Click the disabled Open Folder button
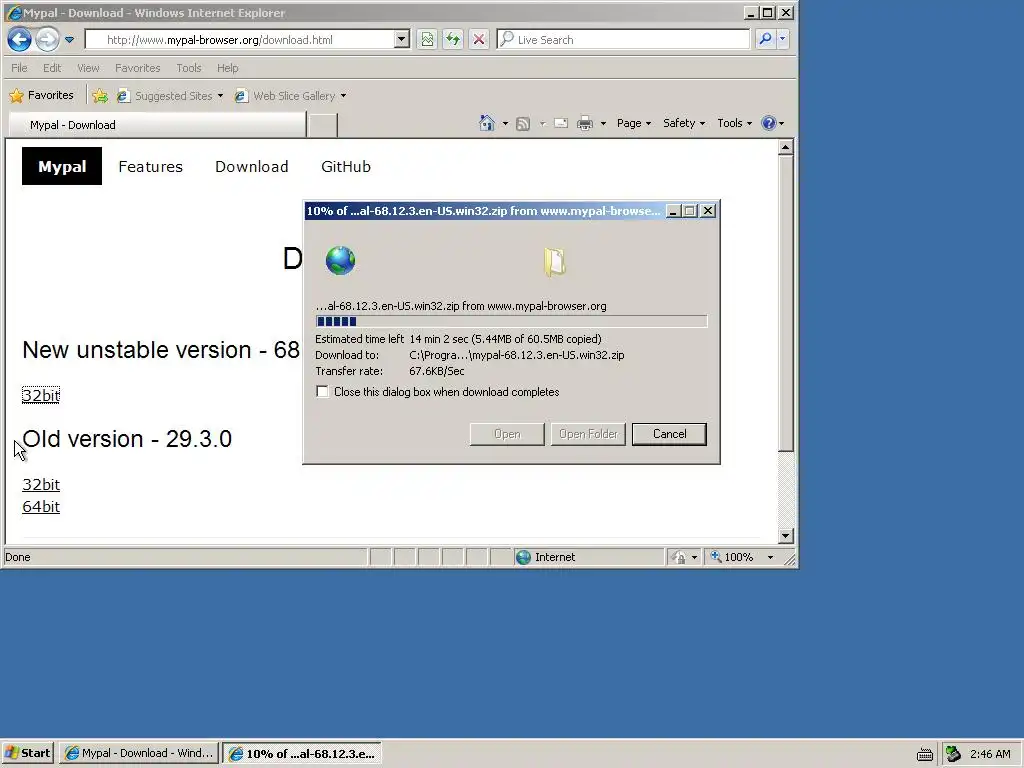The height and width of the screenshot is (768, 1024). click(588, 434)
